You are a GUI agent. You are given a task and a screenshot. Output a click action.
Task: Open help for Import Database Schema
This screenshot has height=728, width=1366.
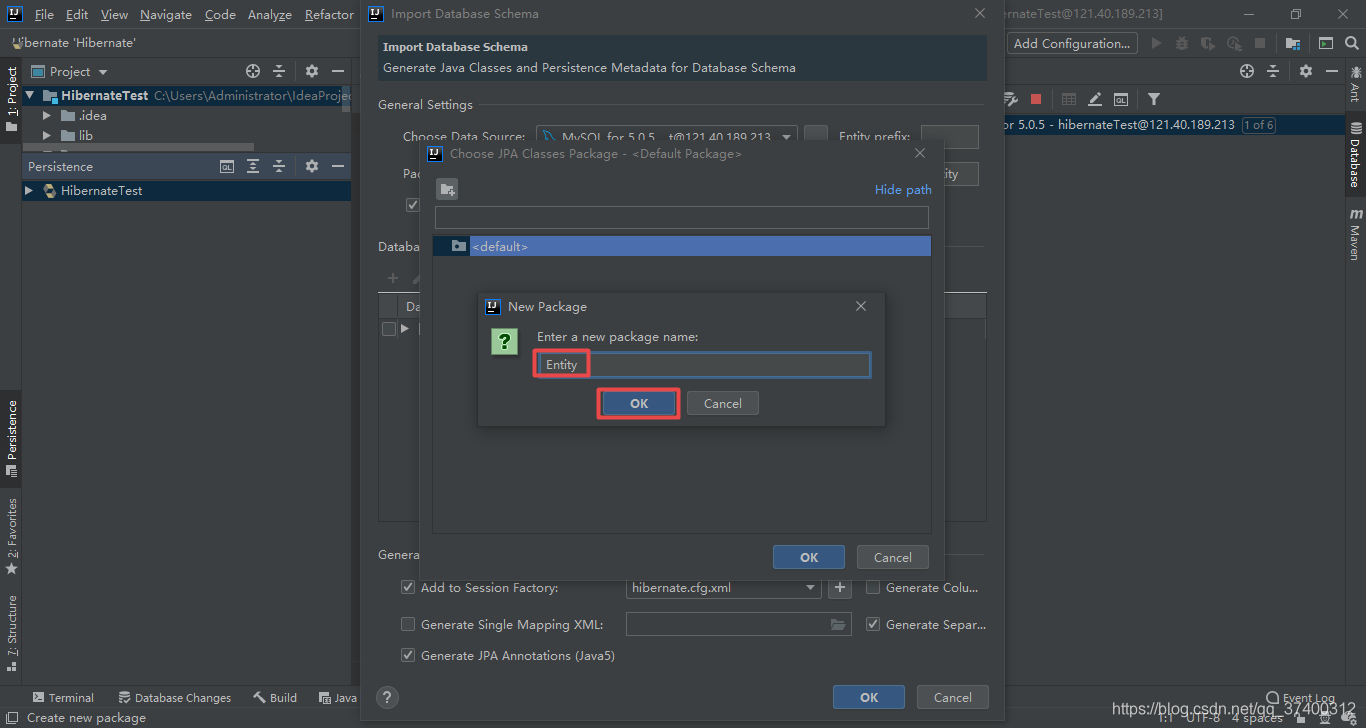[x=388, y=697]
